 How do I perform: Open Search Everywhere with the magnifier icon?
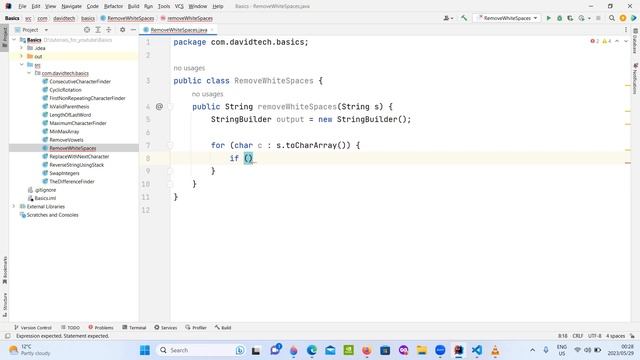[x=612, y=18]
